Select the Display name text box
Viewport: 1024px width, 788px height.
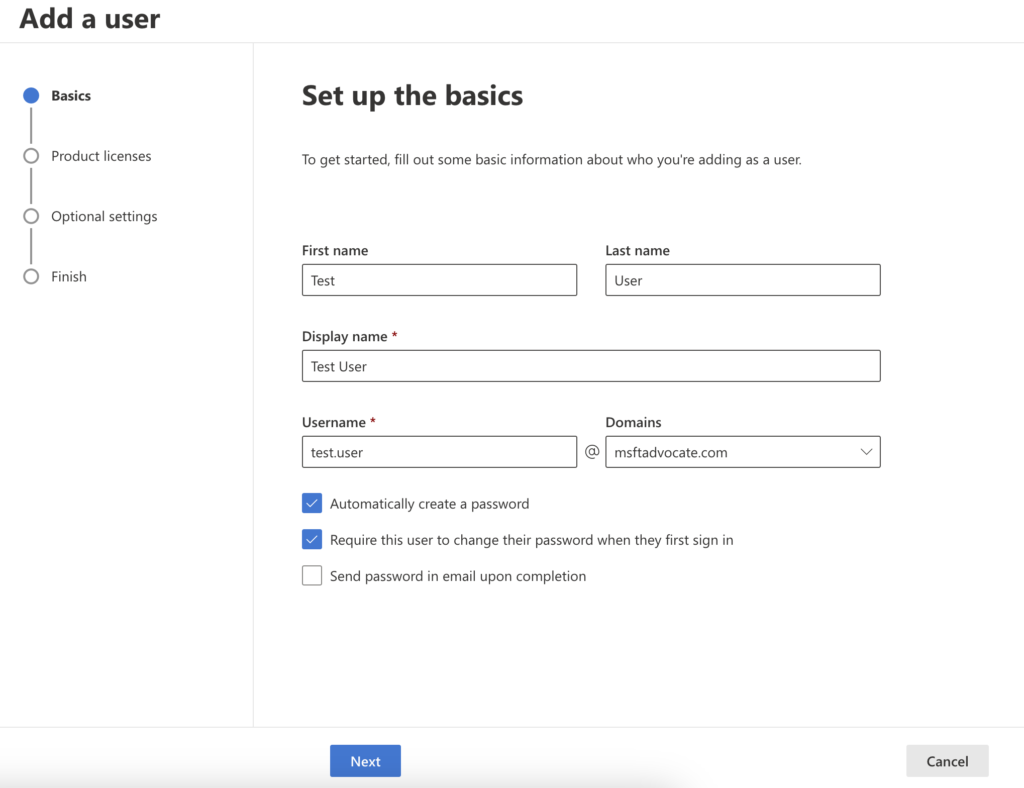[x=590, y=366]
